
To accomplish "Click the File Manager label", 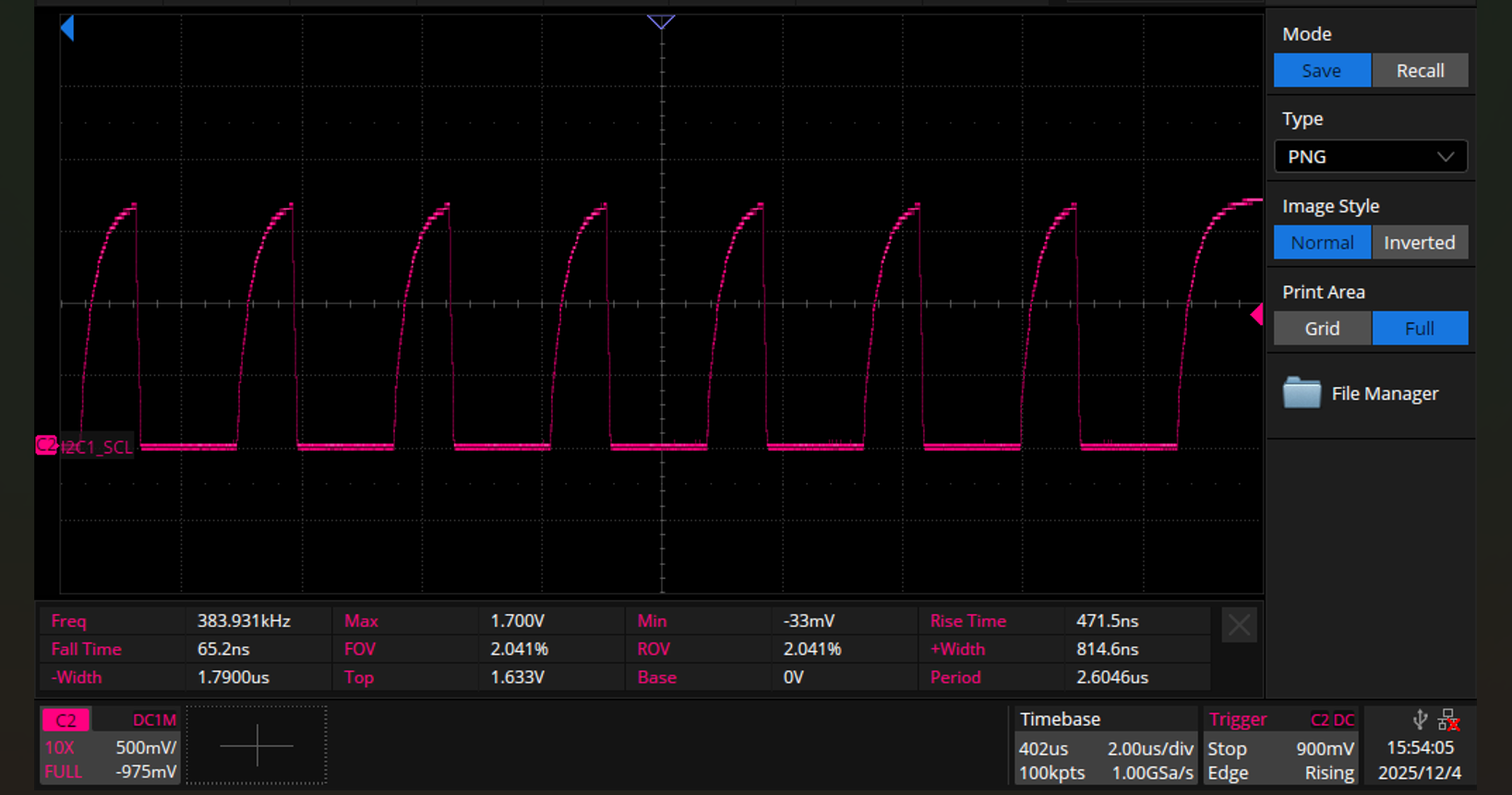I will pyautogui.click(x=1385, y=393).
